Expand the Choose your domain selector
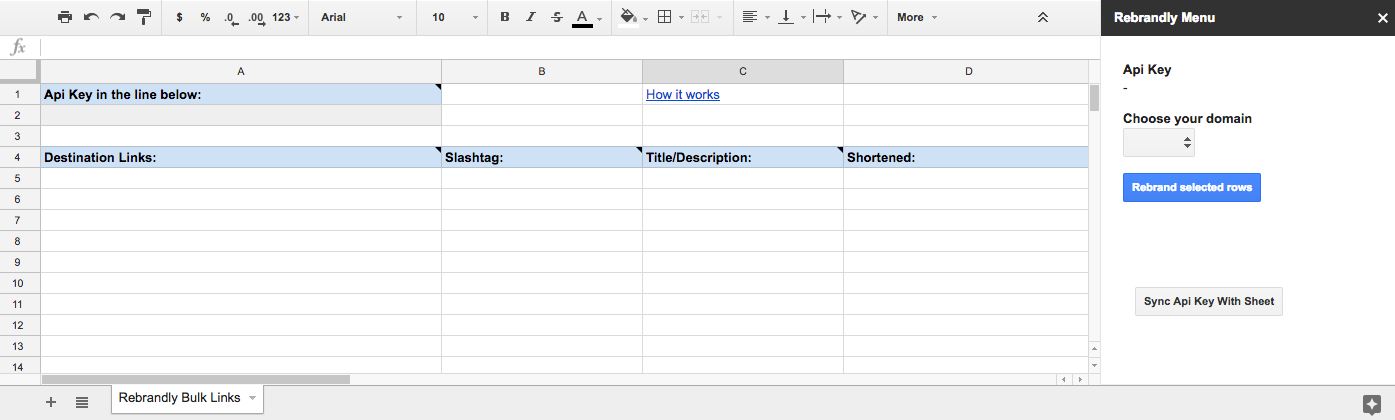 pos(1159,143)
